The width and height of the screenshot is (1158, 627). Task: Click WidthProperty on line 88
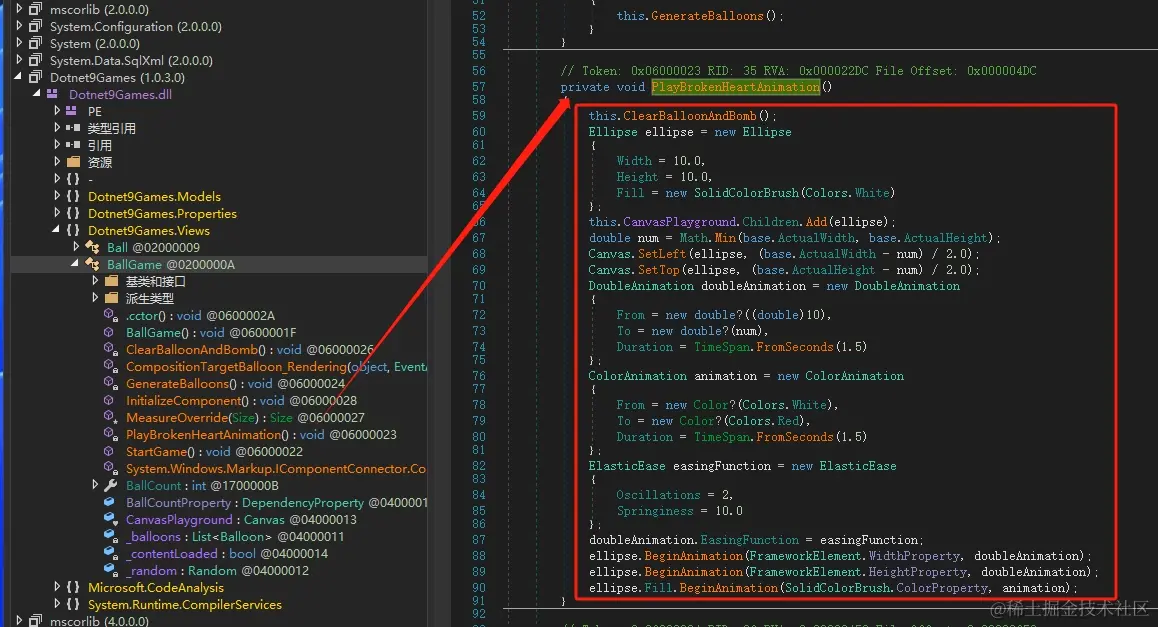click(x=914, y=556)
